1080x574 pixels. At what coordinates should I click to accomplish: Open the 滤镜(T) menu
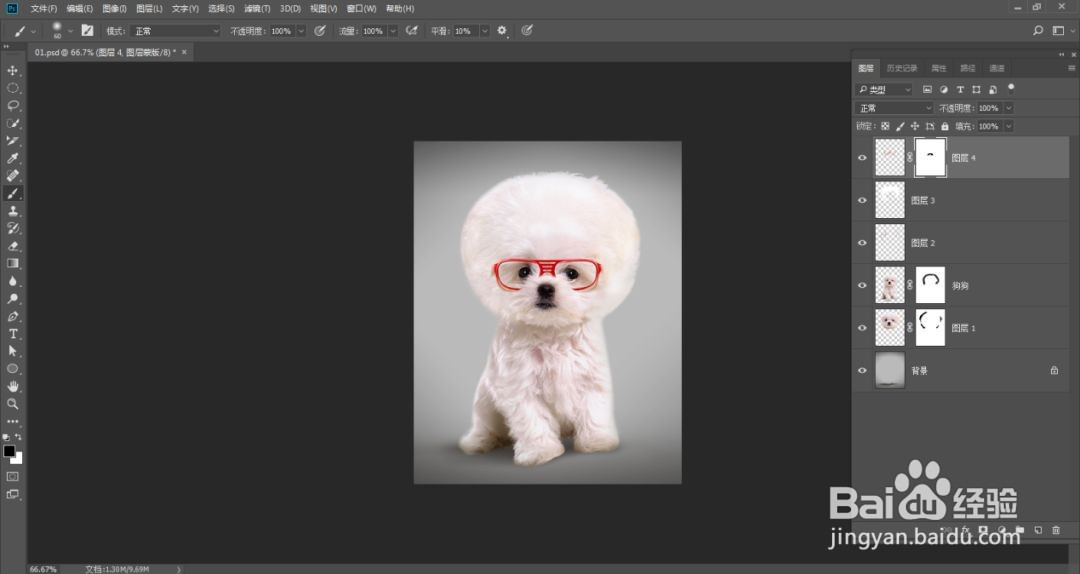pos(257,8)
